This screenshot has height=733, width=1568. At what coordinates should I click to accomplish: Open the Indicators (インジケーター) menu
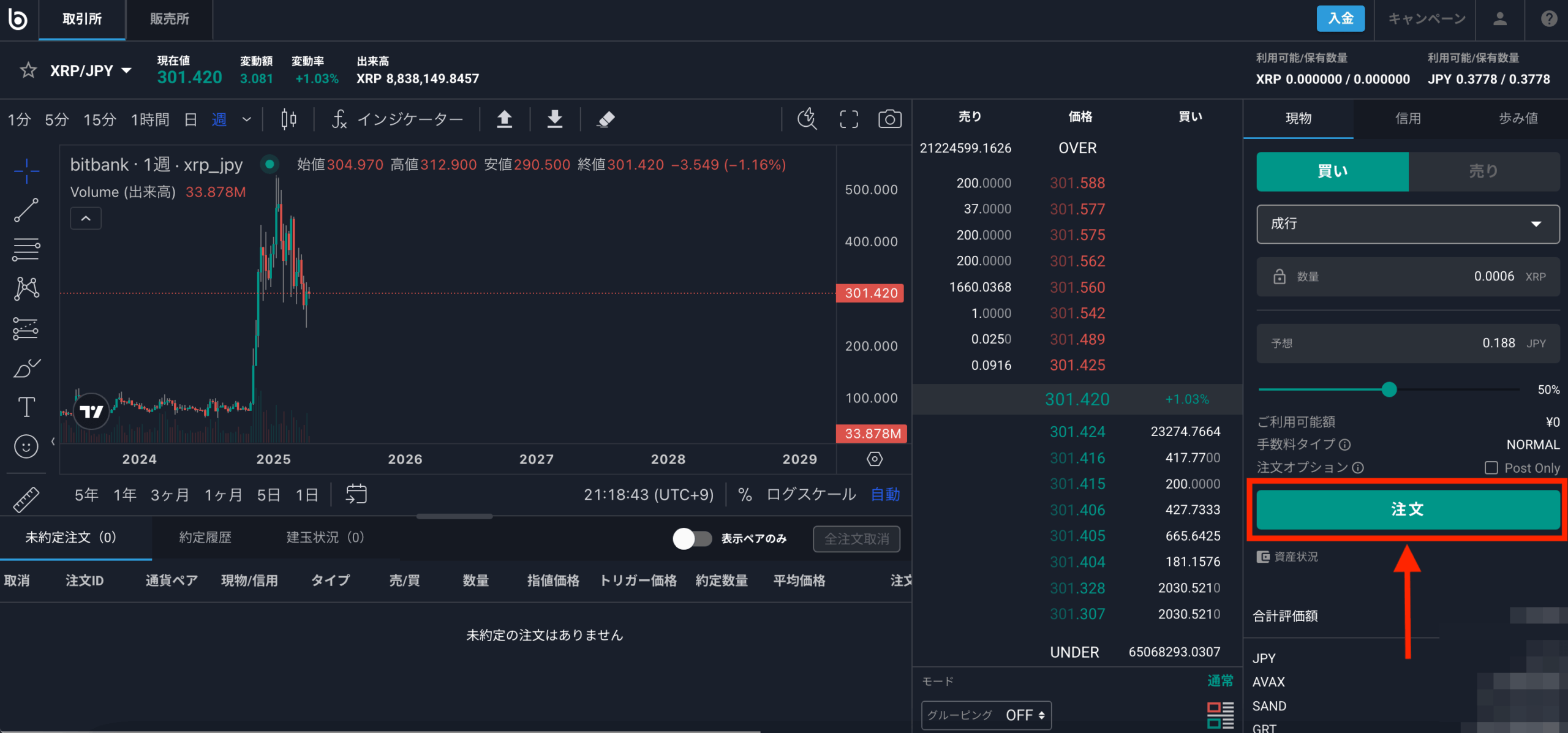tap(397, 119)
